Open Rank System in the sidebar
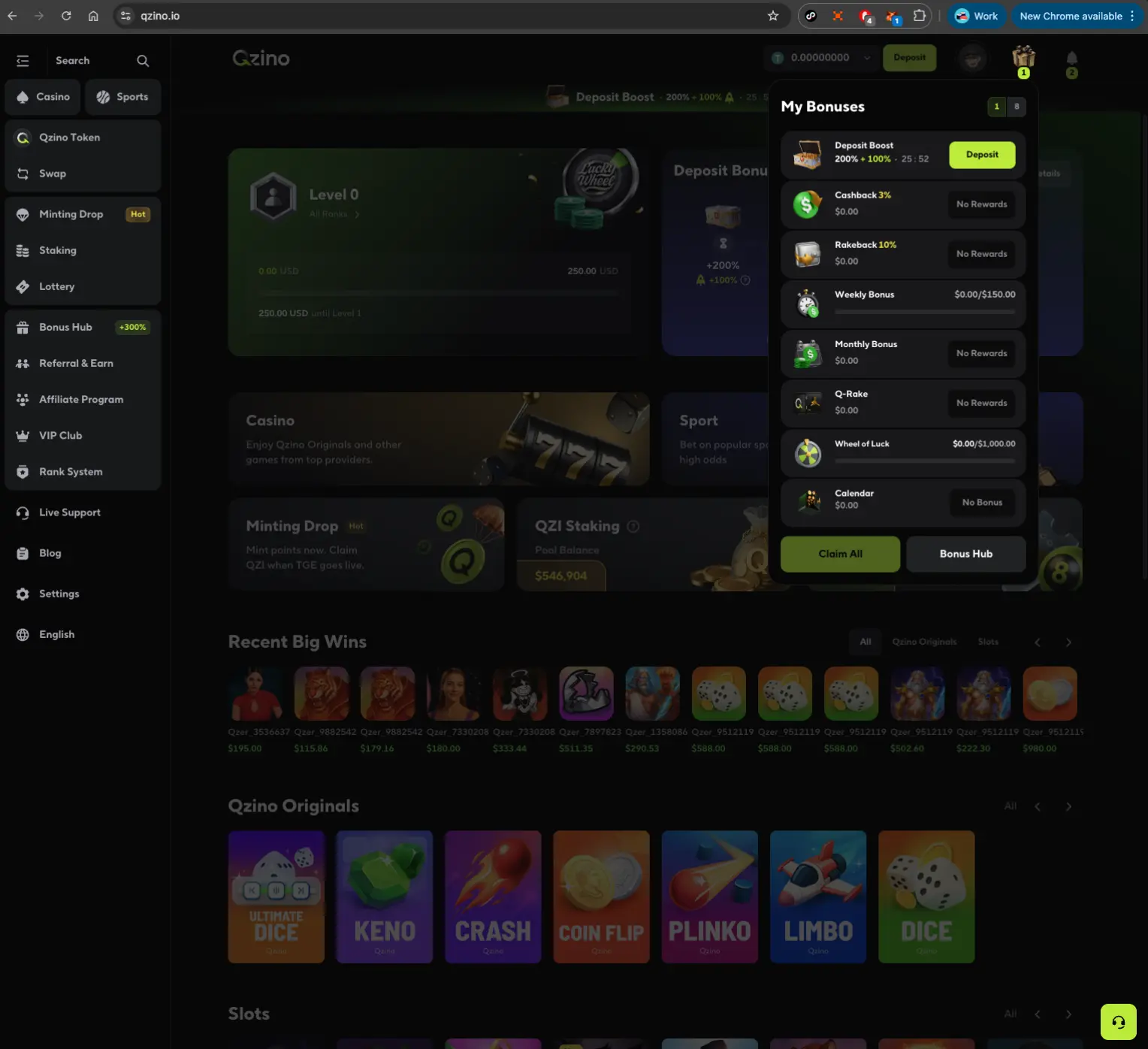 (x=83, y=471)
